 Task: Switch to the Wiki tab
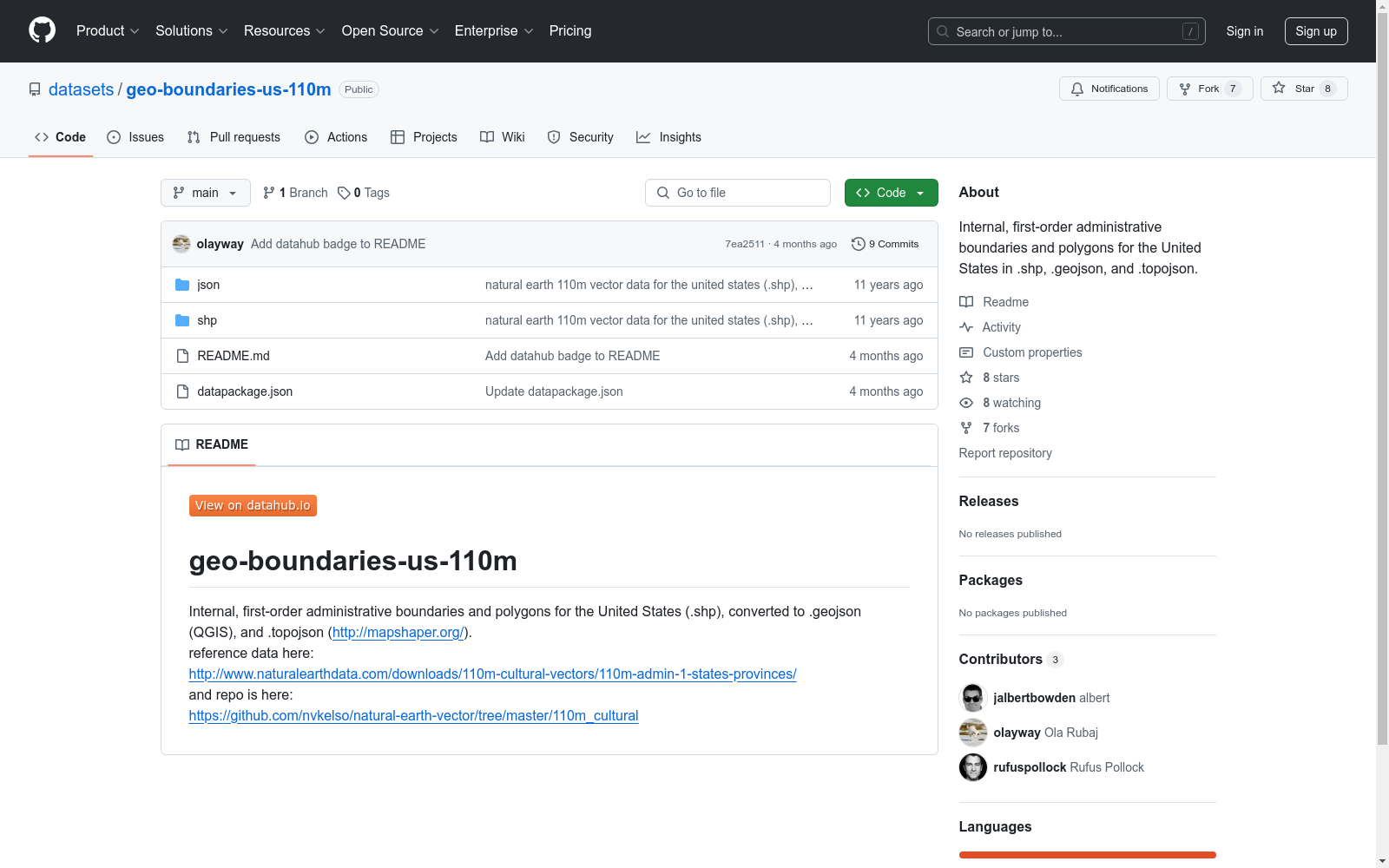click(x=503, y=137)
